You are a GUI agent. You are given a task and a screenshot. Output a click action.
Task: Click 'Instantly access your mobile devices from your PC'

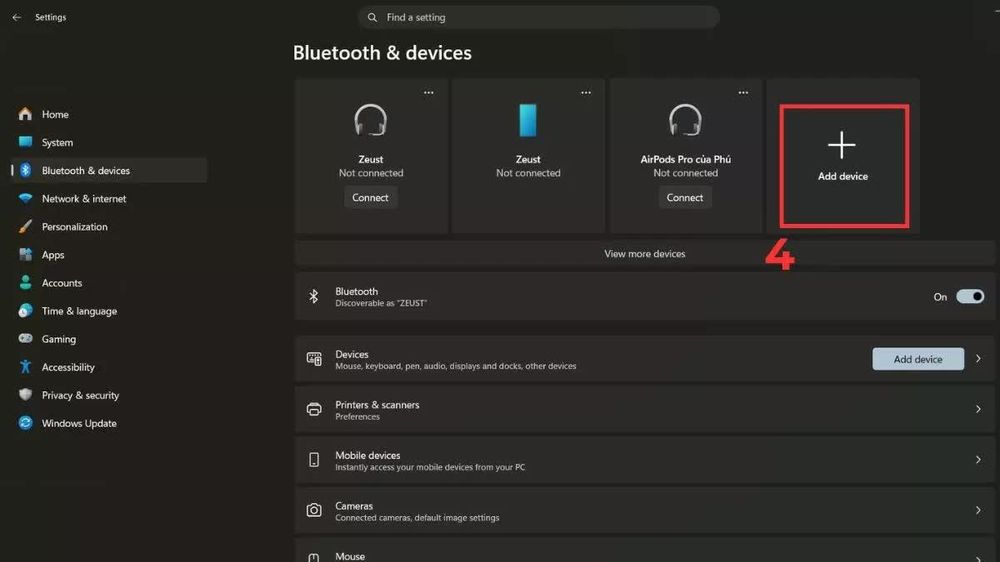pos(430,467)
